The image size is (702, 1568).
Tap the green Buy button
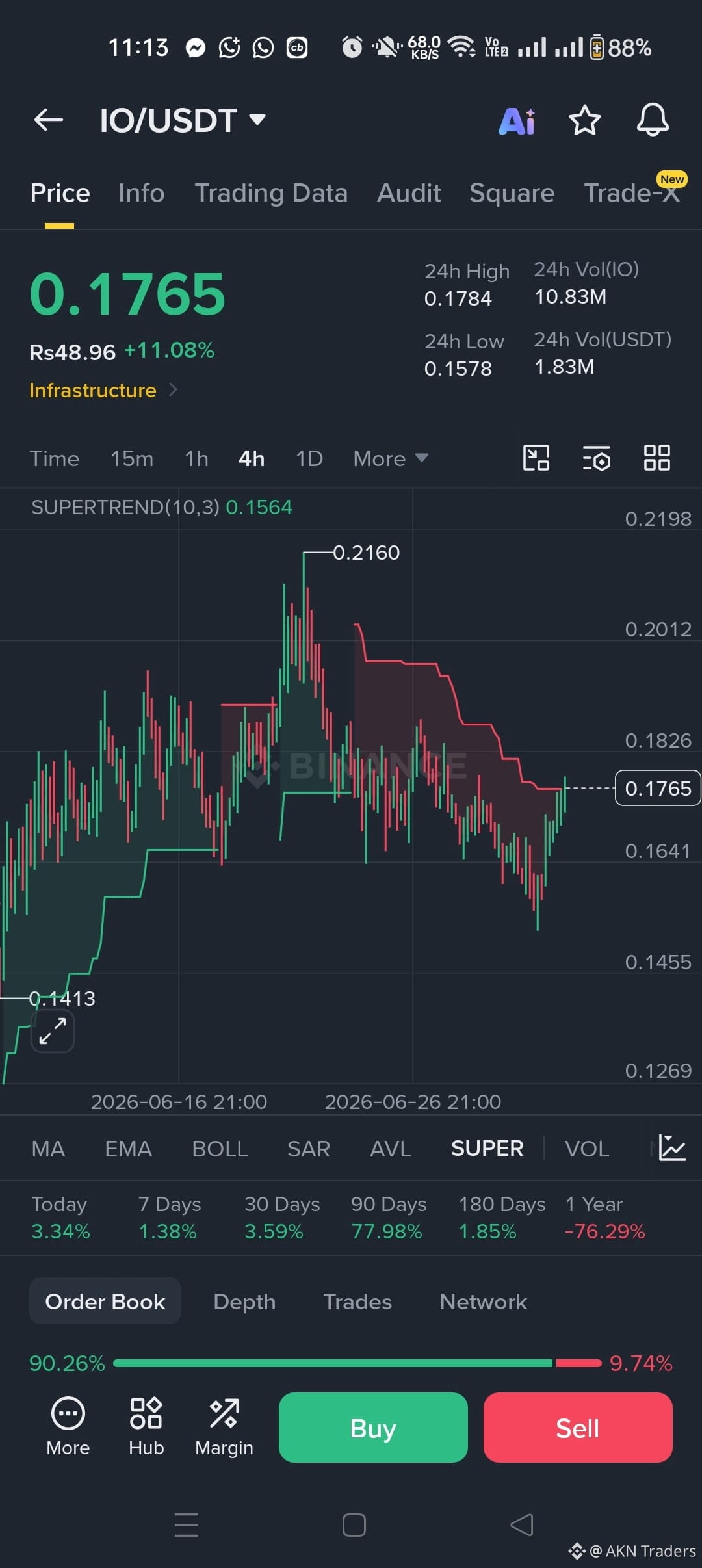click(373, 1428)
